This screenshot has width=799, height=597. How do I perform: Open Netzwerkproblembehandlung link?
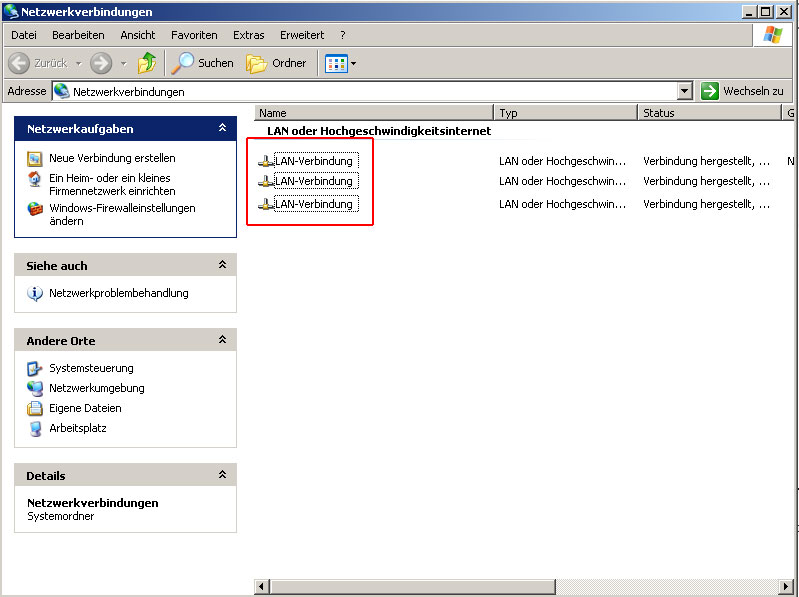pos(119,293)
